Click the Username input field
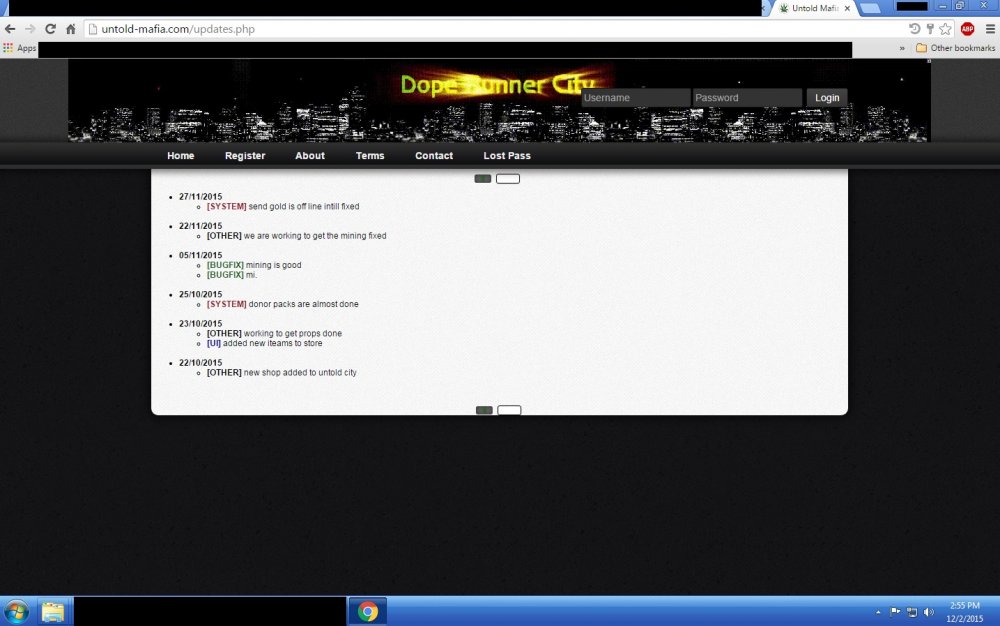 pos(635,98)
